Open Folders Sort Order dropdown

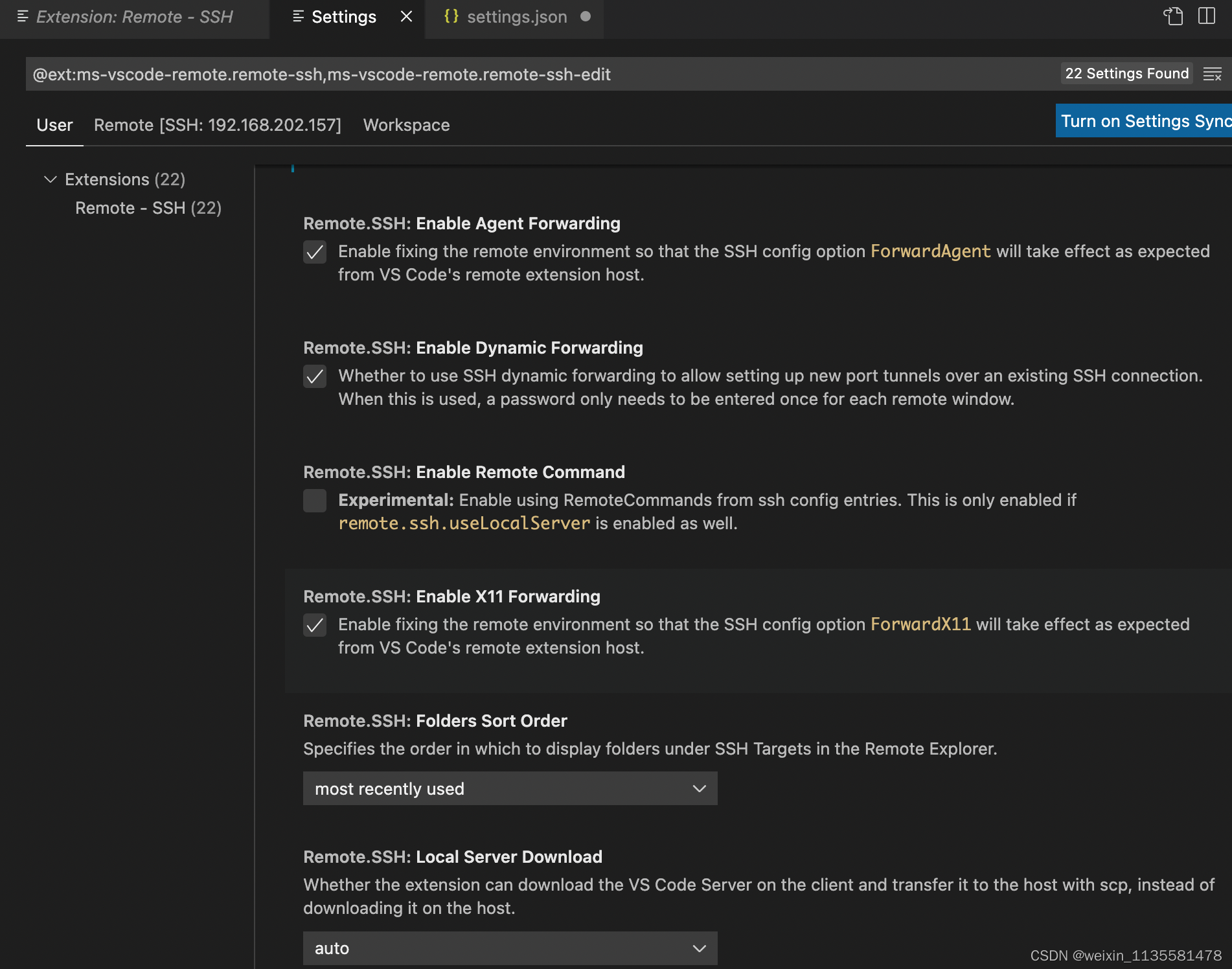coord(510,788)
